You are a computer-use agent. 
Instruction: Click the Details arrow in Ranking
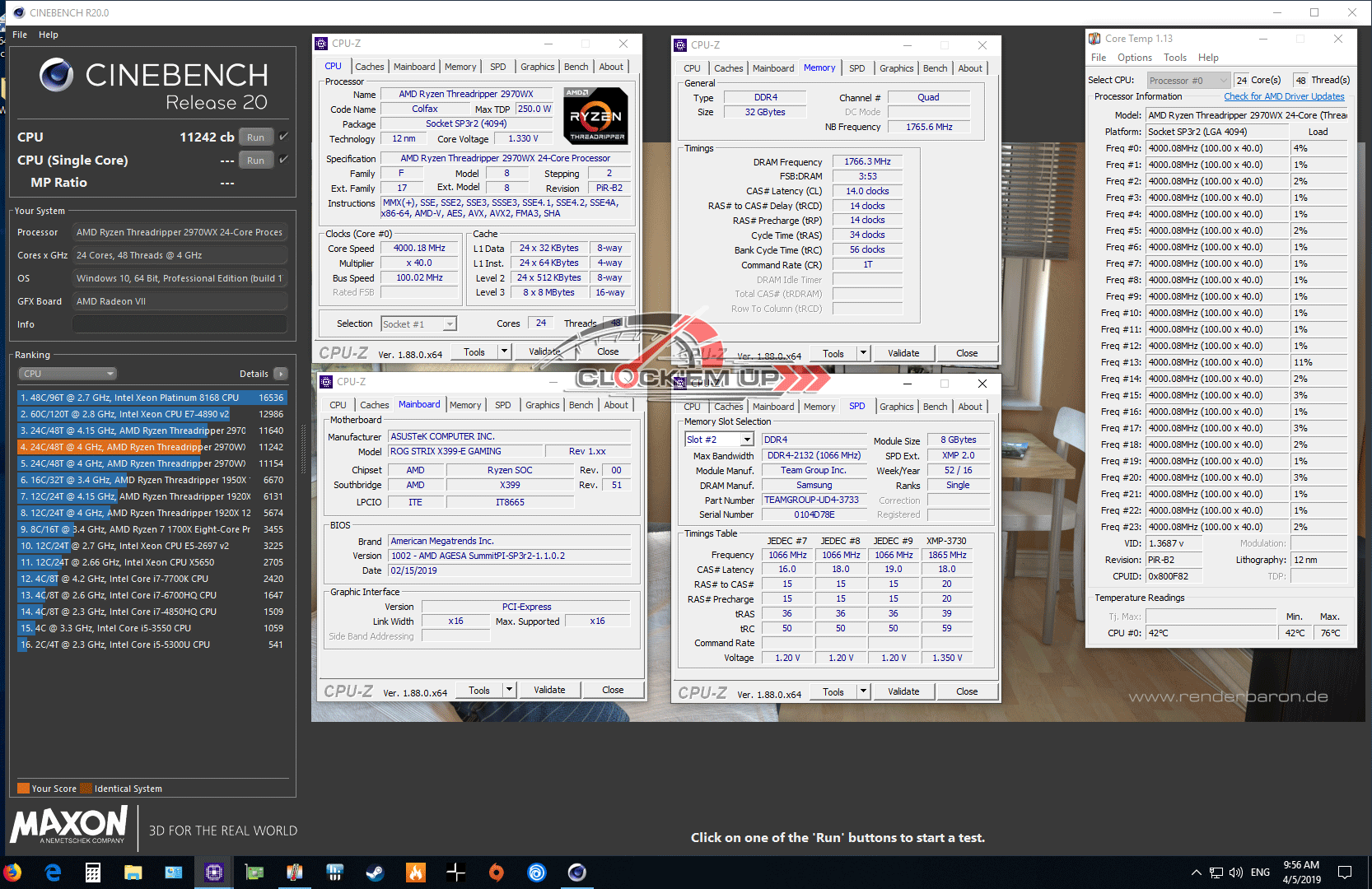tap(281, 374)
